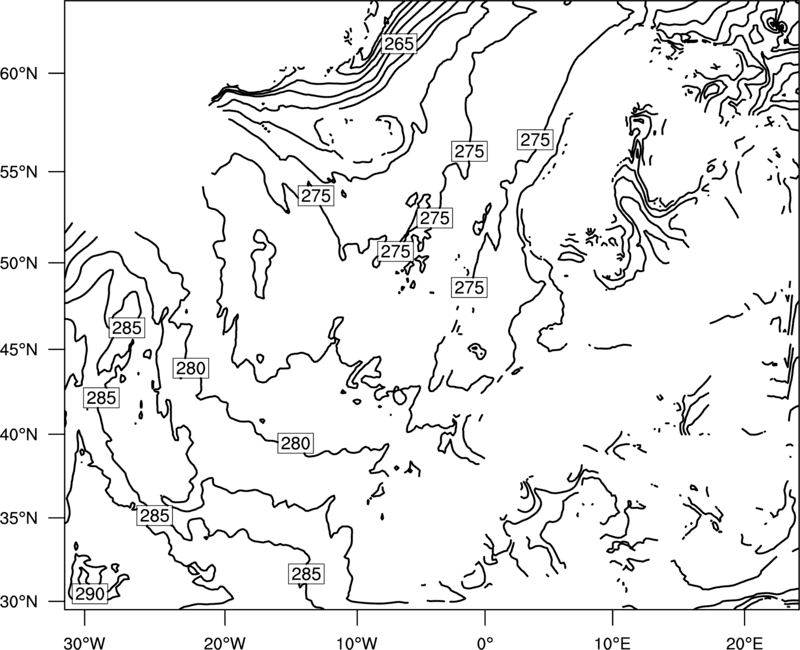Viewport: 800px width, 650px height.
Task: Select the 290 contour label
Action: pos(90,593)
